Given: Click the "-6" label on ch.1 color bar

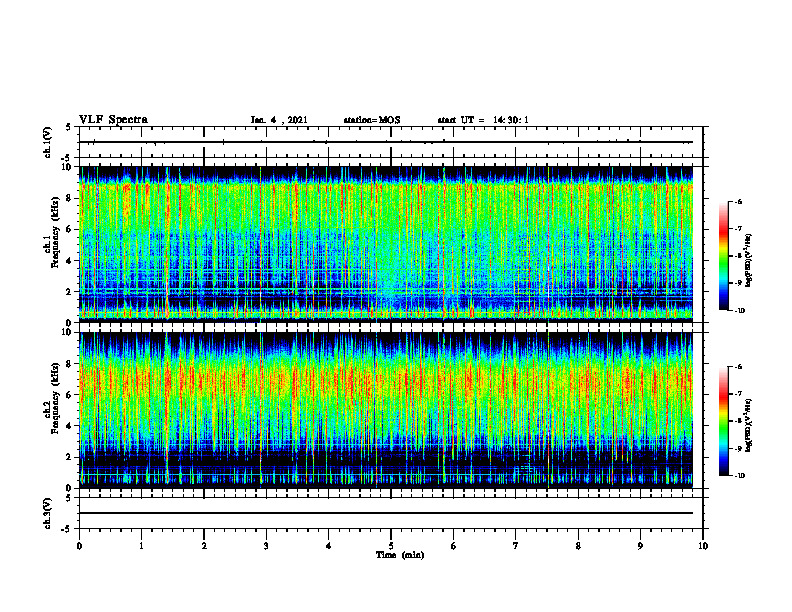Looking at the screenshot, I should click(x=738, y=201).
